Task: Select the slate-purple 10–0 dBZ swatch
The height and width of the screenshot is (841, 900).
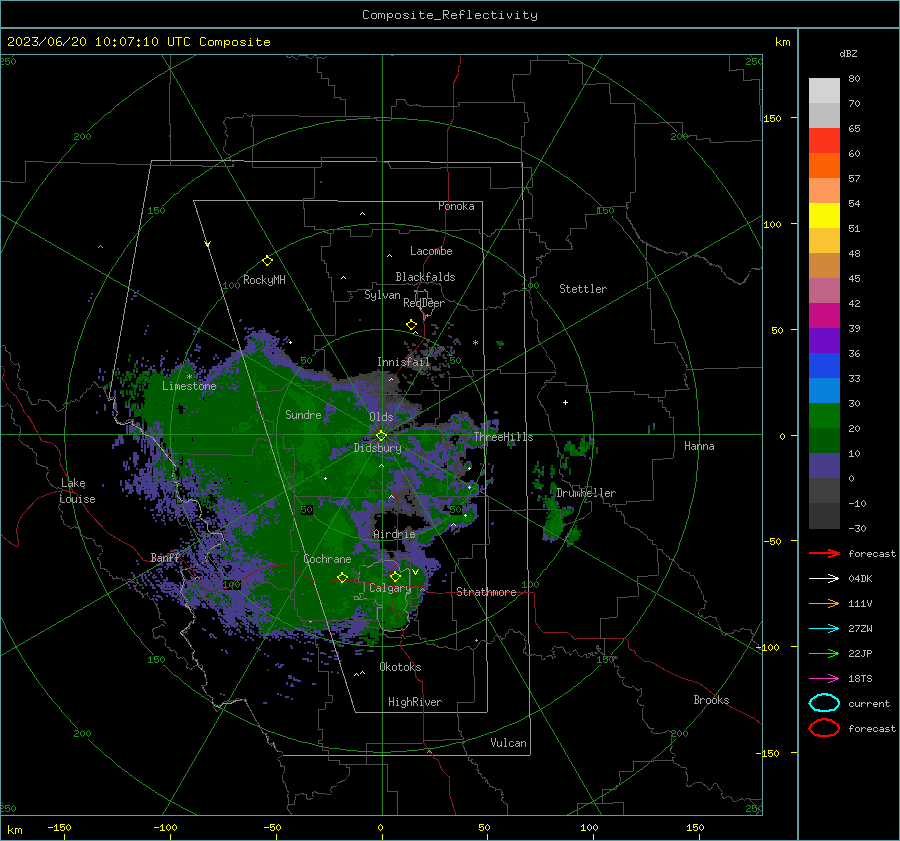Action: point(824,466)
